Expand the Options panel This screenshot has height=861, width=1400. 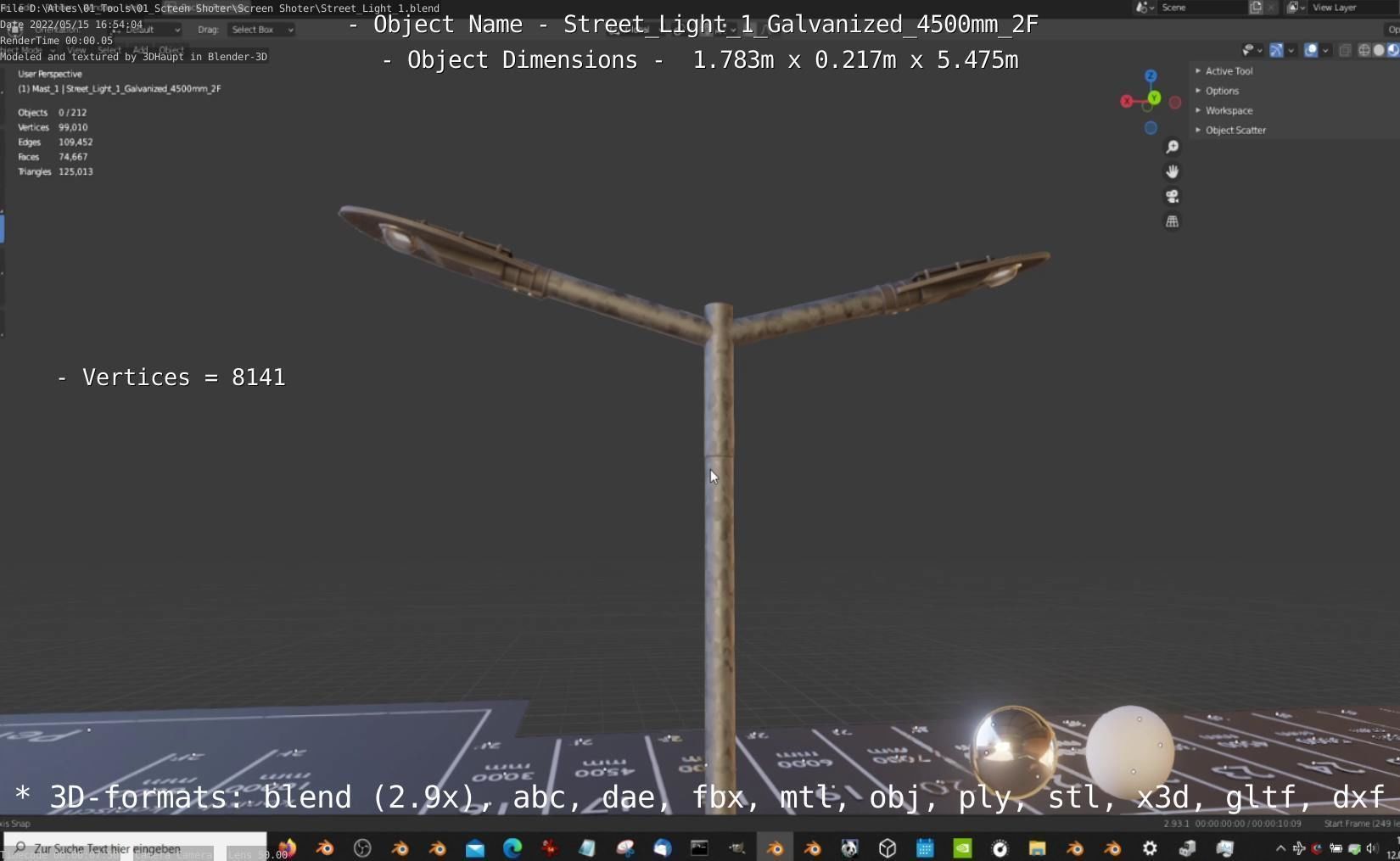tap(1221, 91)
